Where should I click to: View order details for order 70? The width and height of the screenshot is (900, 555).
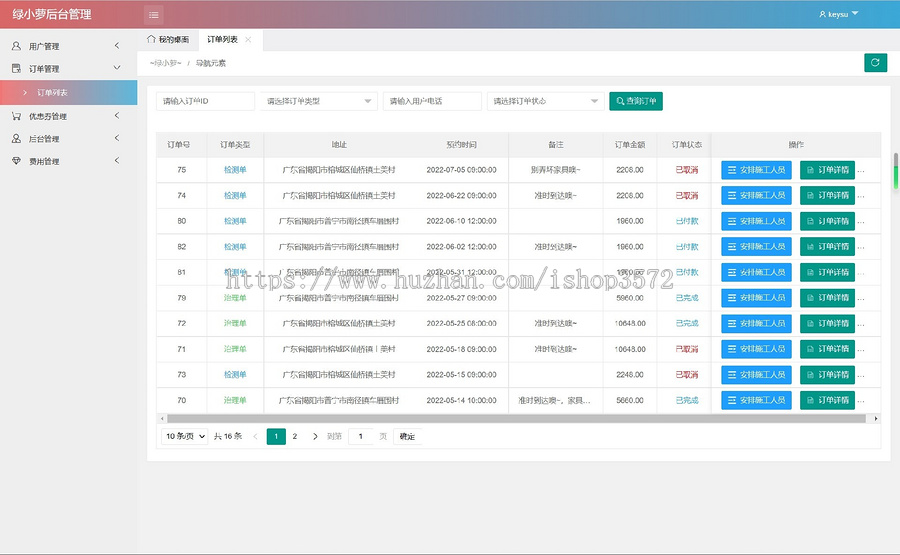[x=827, y=400]
